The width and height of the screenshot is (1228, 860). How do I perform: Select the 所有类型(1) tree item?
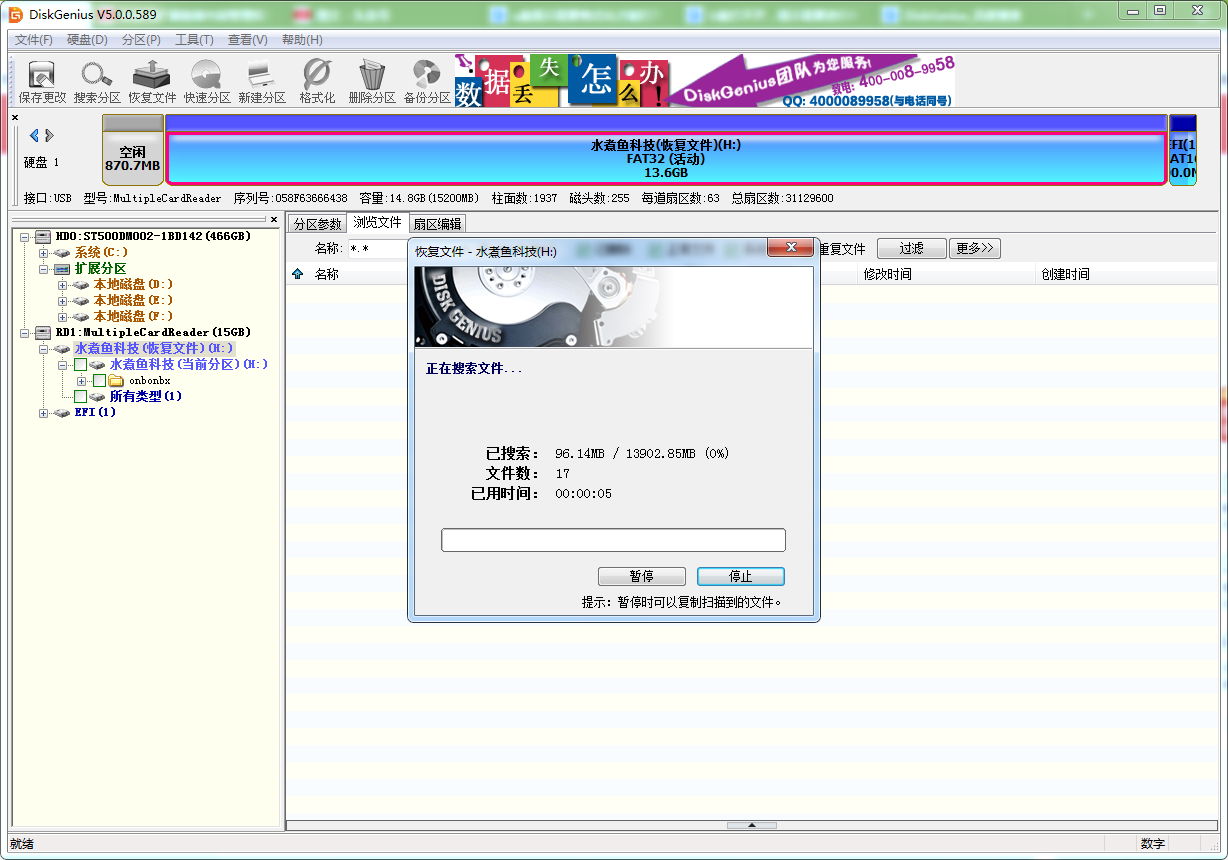pyautogui.click(x=146, y=396)
